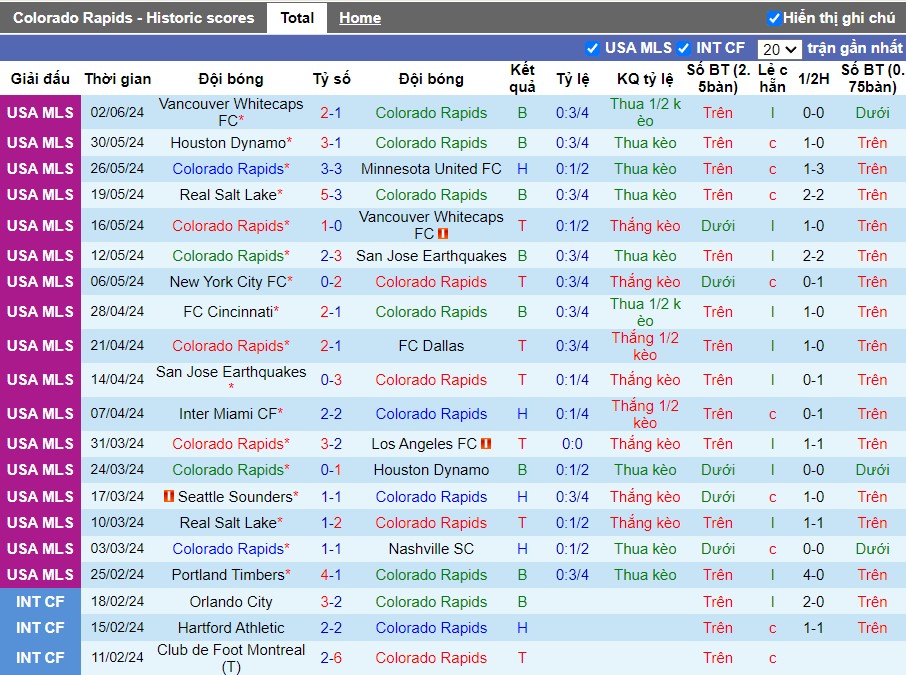This screenshot has width=906, height=675.
Task: Click the USA MLS league cell on 25/02/24
Action: pos(40,574)
